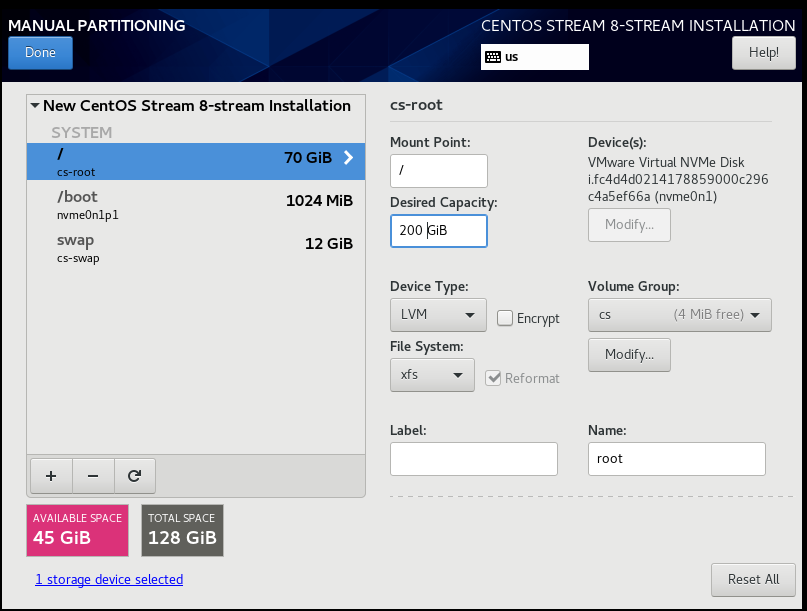Click the us keyboard layout indicator

[x=535, y=57]
